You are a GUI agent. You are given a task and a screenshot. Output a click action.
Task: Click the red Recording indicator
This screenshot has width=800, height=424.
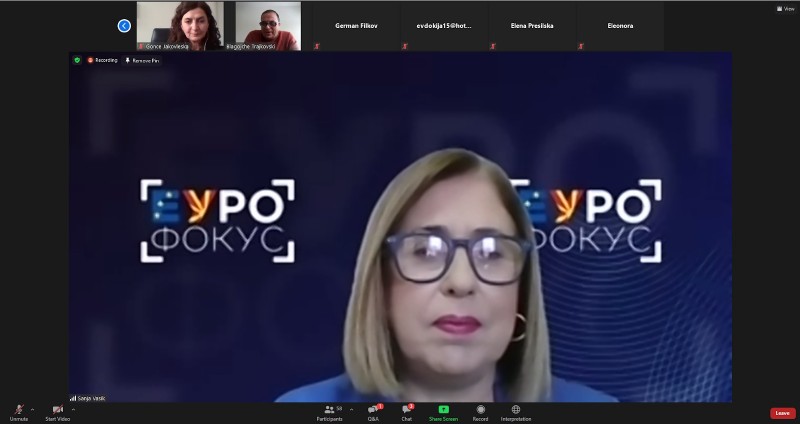coord(102,60)
